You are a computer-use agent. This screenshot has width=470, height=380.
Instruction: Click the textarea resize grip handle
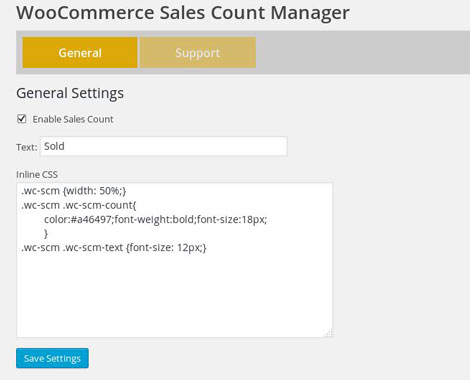pyautogui.click(x=329, y=333)
